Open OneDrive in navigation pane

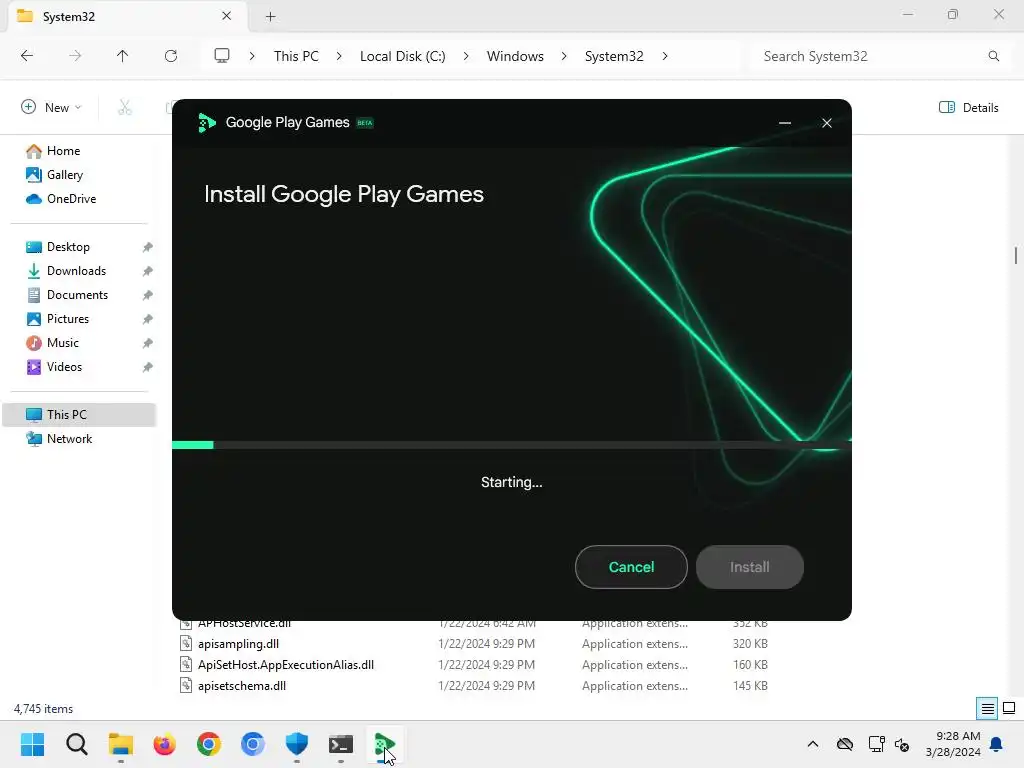[71, 199]
